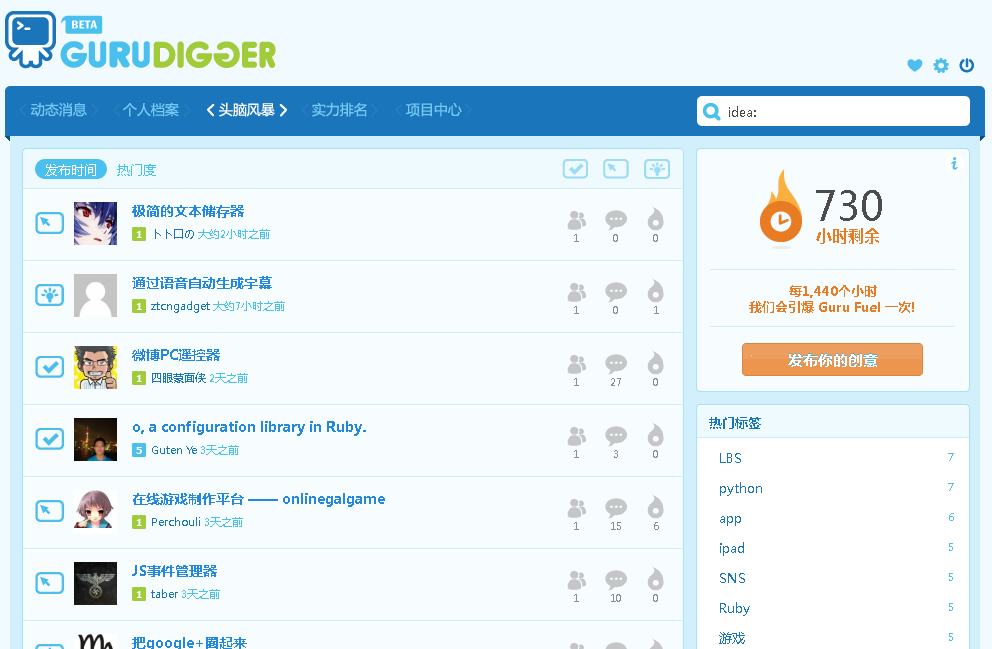Click the info icon in the fuel panel
Viewport: 992px width, 649px height.
[954, 164]
